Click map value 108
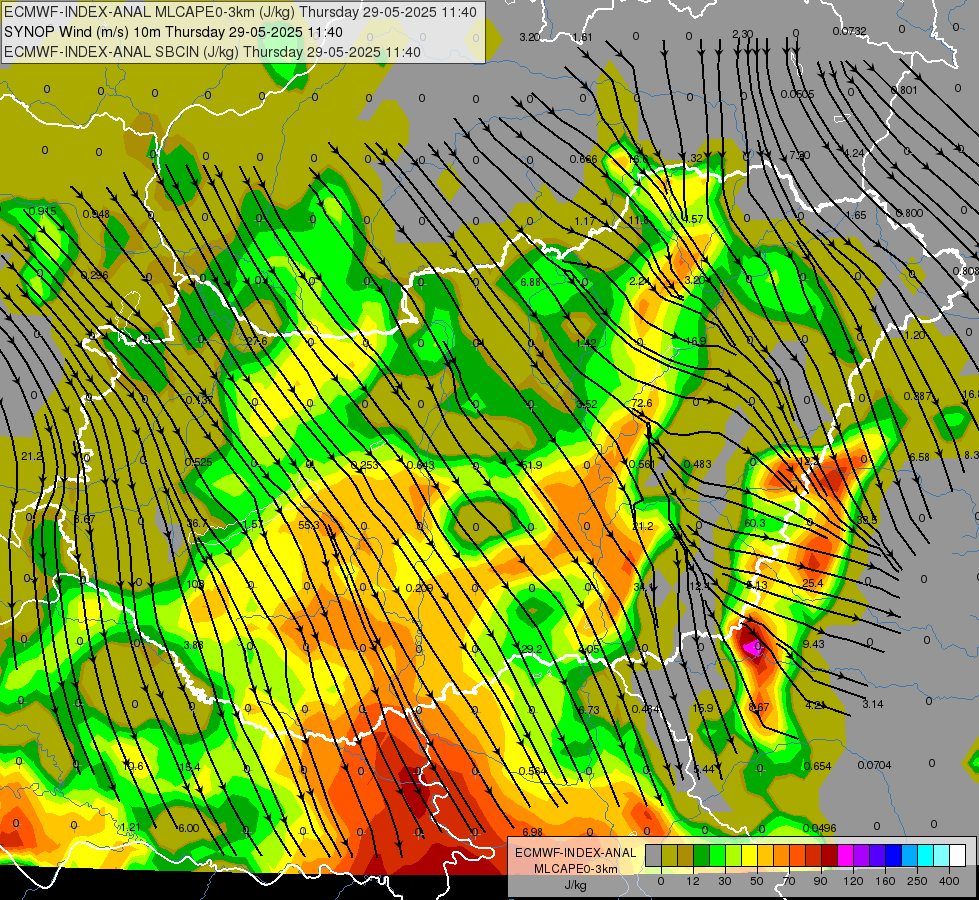Viewport: 979px width, 900px height. (195, 585)
